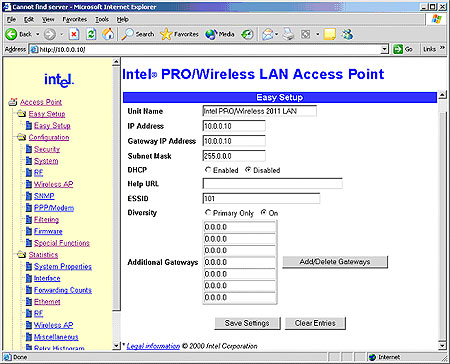Click Add/Delete Gateways button

[335, 262]
